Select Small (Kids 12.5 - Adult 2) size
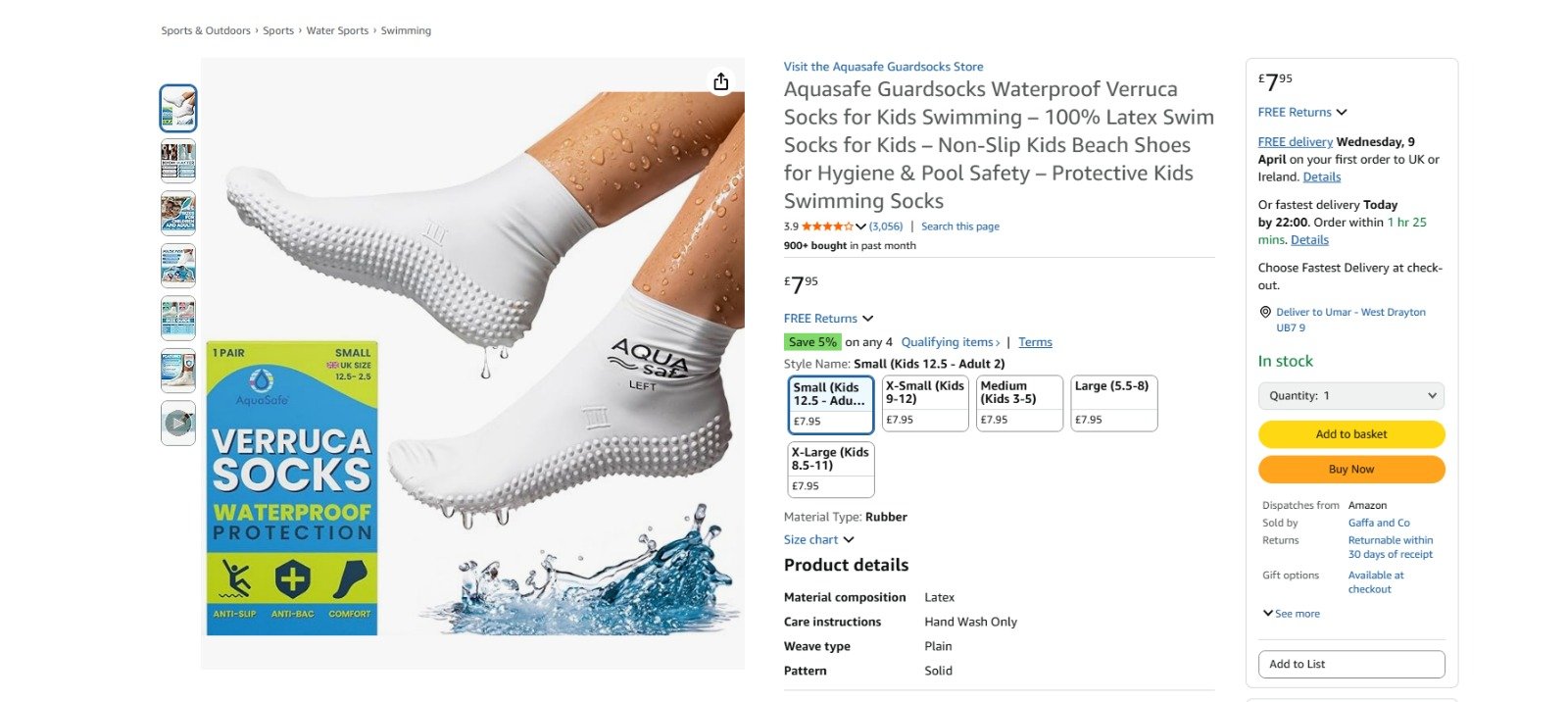The height and width of the screenshot is (702, 1568). click(830, 404)
